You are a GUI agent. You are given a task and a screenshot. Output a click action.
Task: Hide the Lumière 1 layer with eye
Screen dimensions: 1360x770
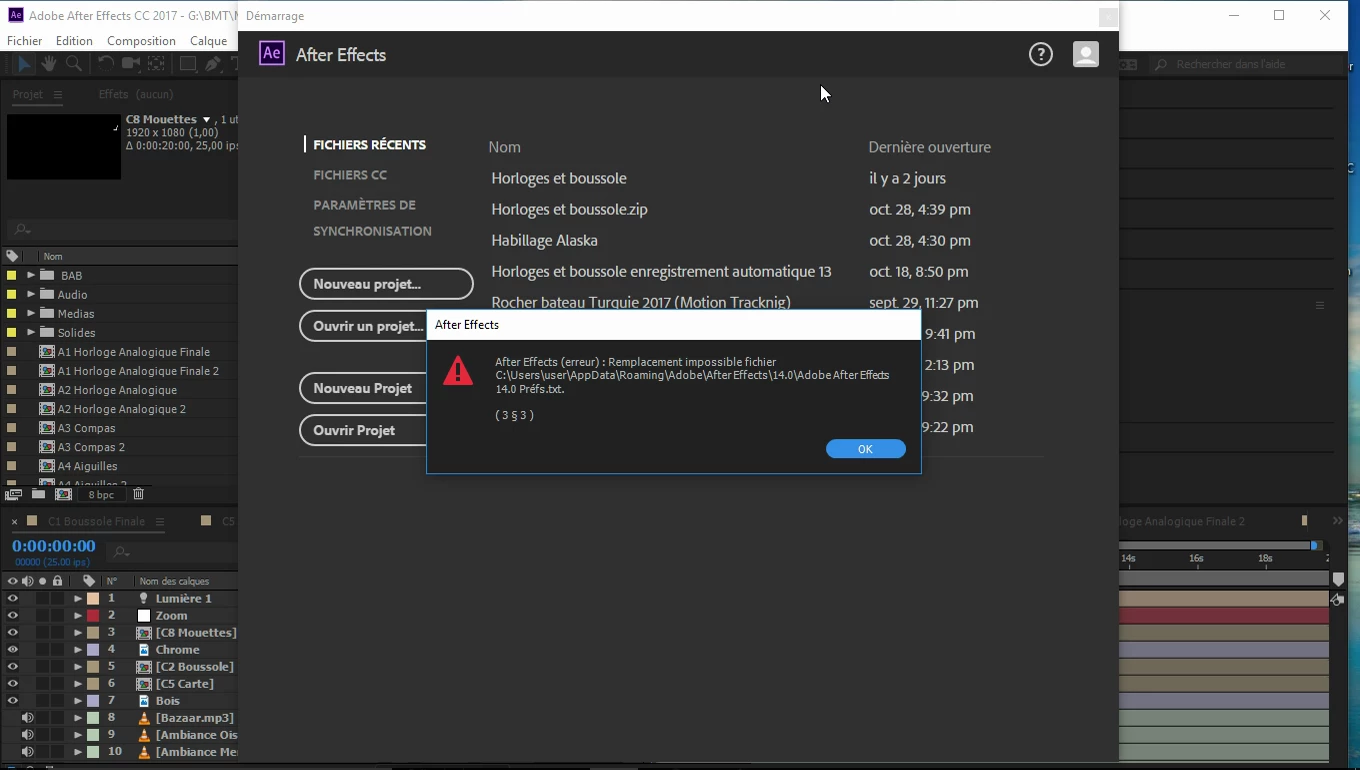(13, 598)
